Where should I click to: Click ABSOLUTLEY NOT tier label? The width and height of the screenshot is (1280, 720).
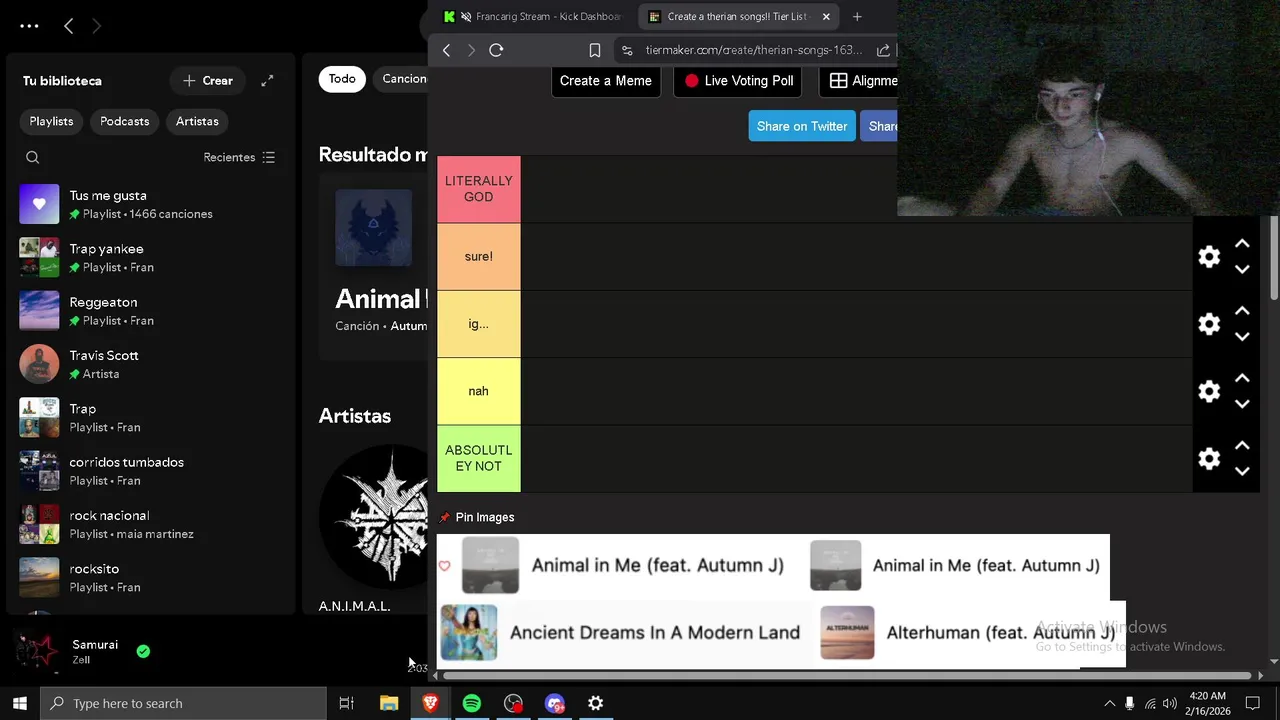pyautogui.click(x=479, y=458)
